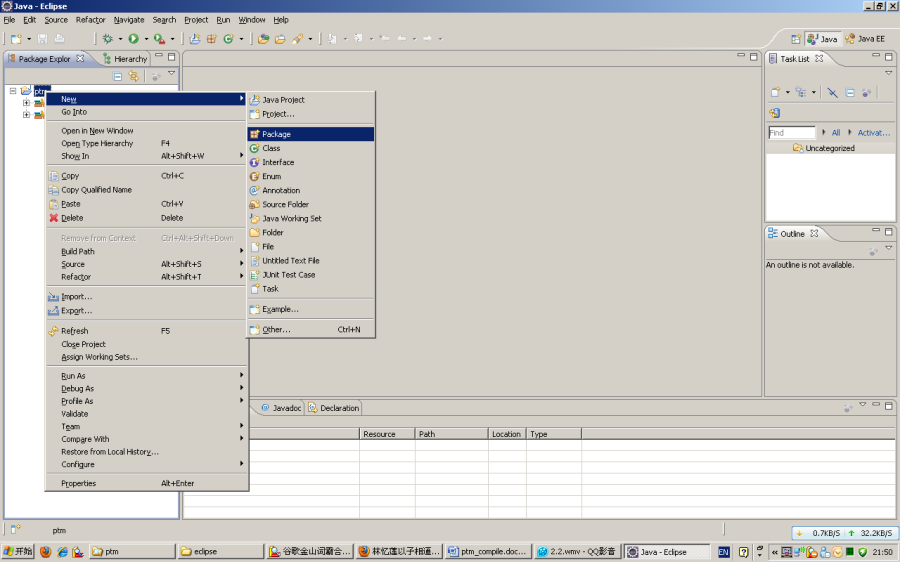The height and width of the screenshot is (562, 900).
Task: Open the New Class dropdown arrow
Action: pos(241,39)
